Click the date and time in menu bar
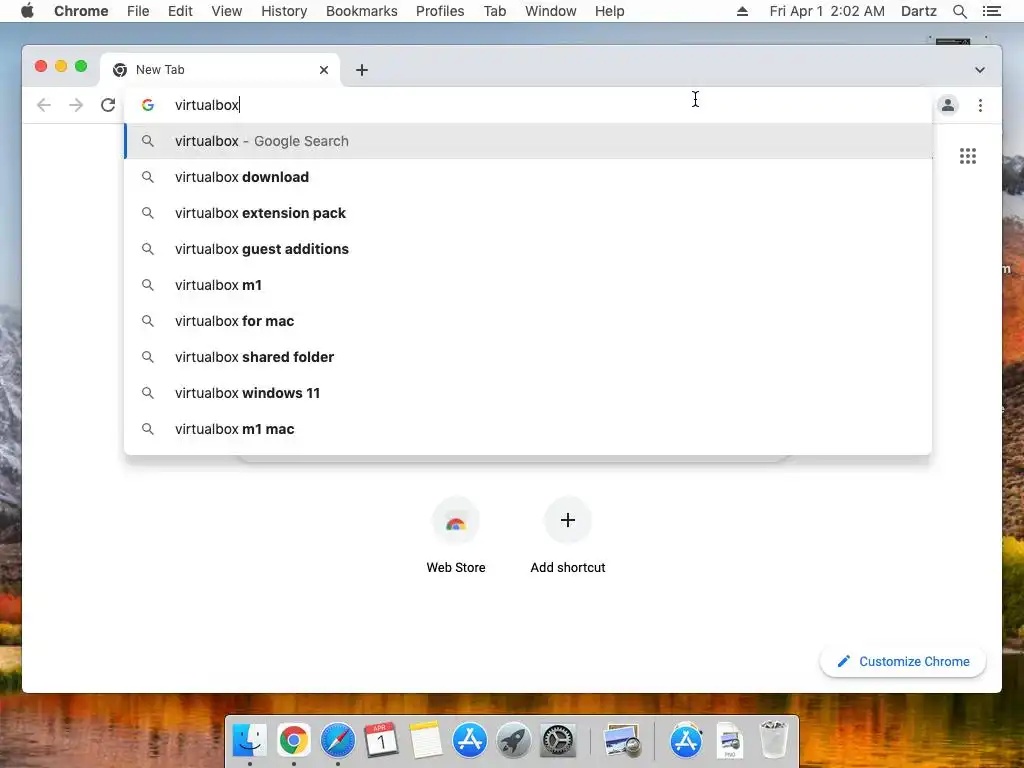Image resolution: width=1024 pixels, height=768 pixels. [827, 11]
